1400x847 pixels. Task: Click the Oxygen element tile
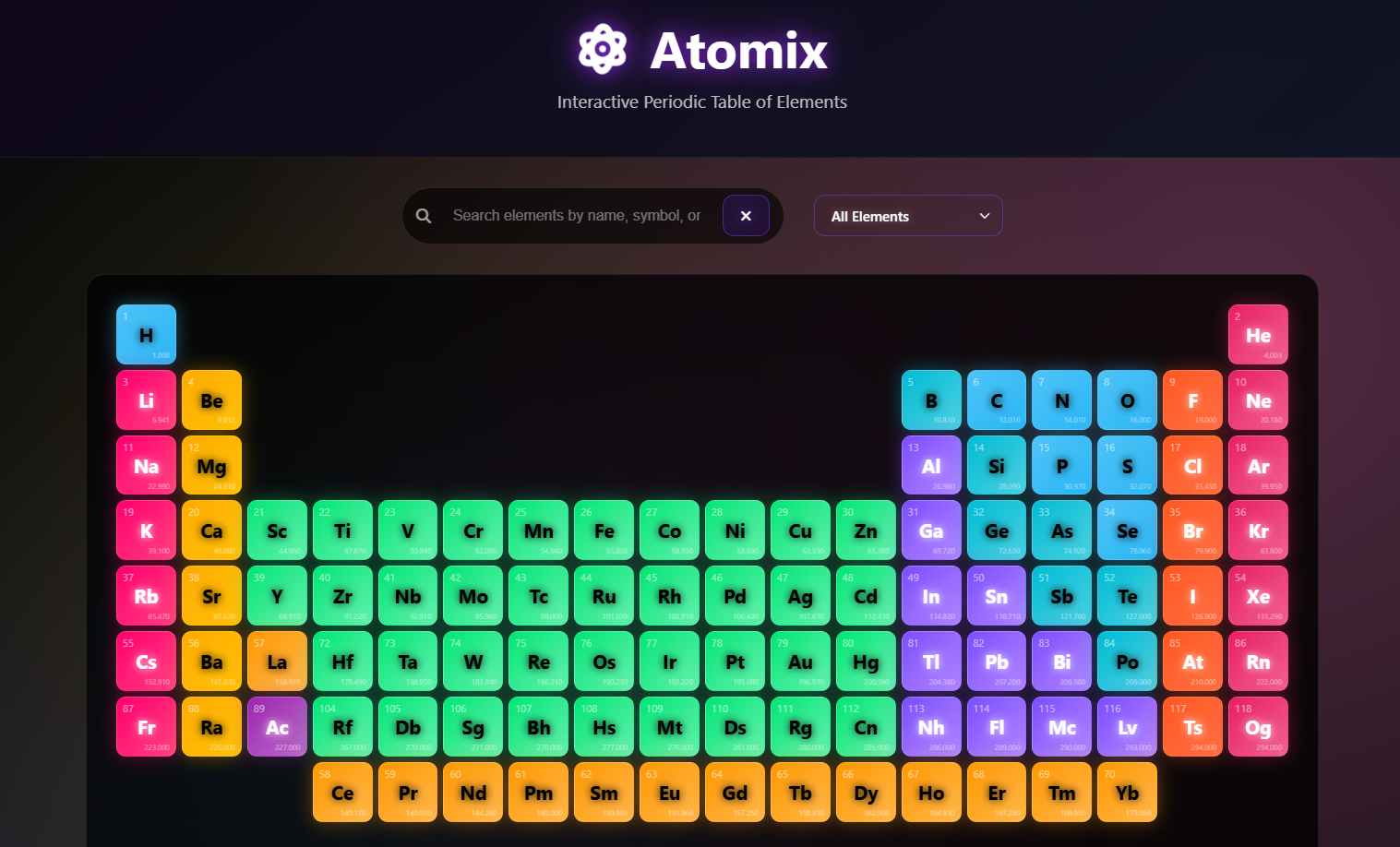click(1127, 400)
